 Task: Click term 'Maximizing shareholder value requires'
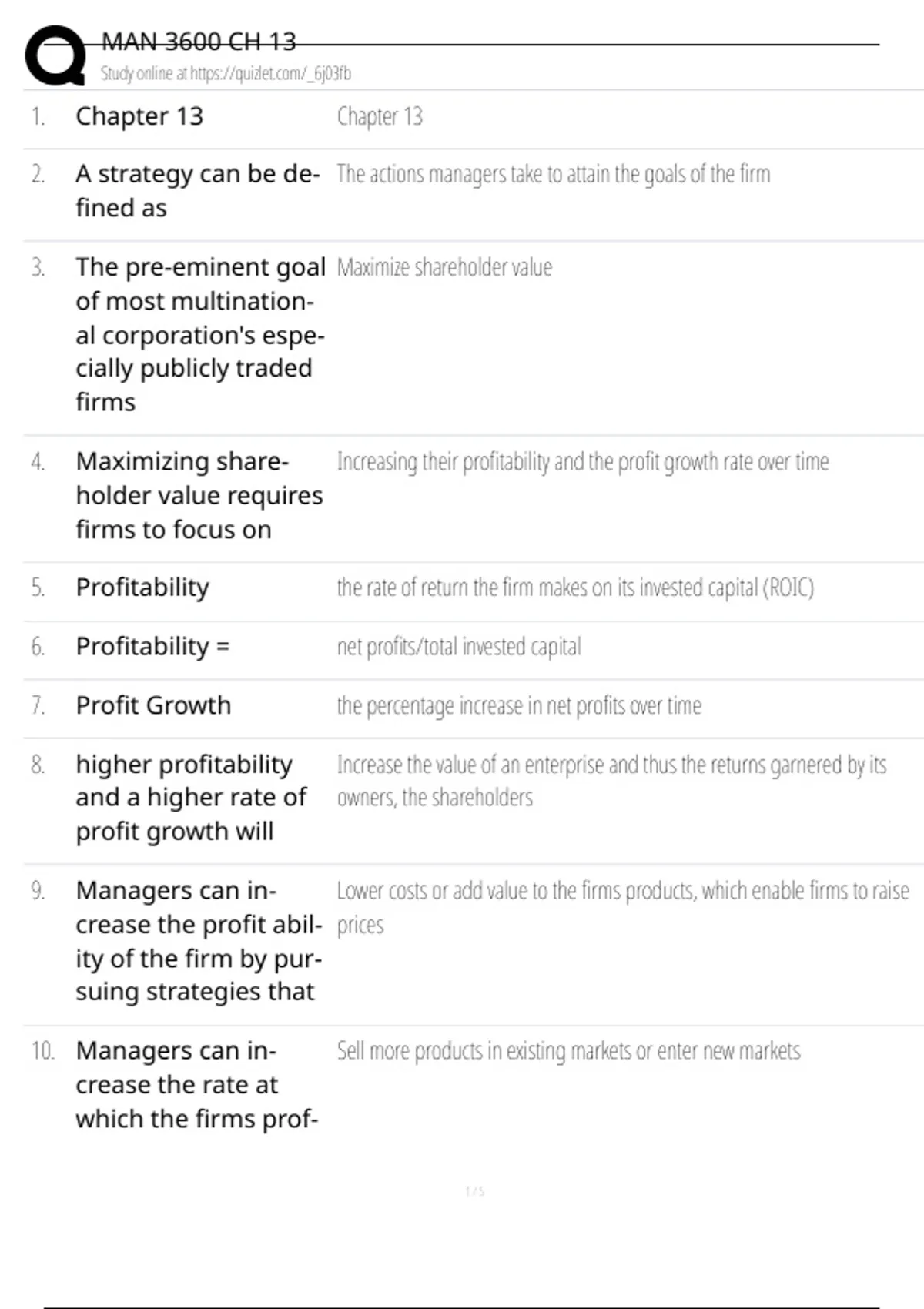[x=199, y=495]
